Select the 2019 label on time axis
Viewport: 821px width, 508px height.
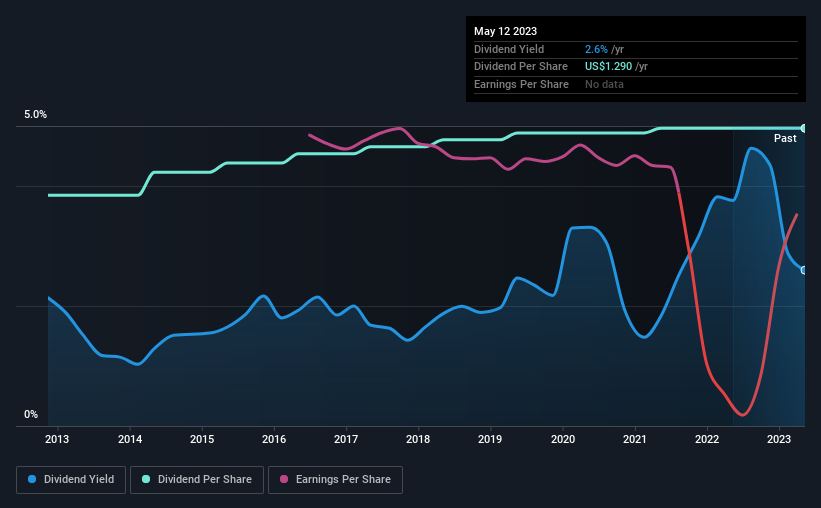(x=490, y=439)
